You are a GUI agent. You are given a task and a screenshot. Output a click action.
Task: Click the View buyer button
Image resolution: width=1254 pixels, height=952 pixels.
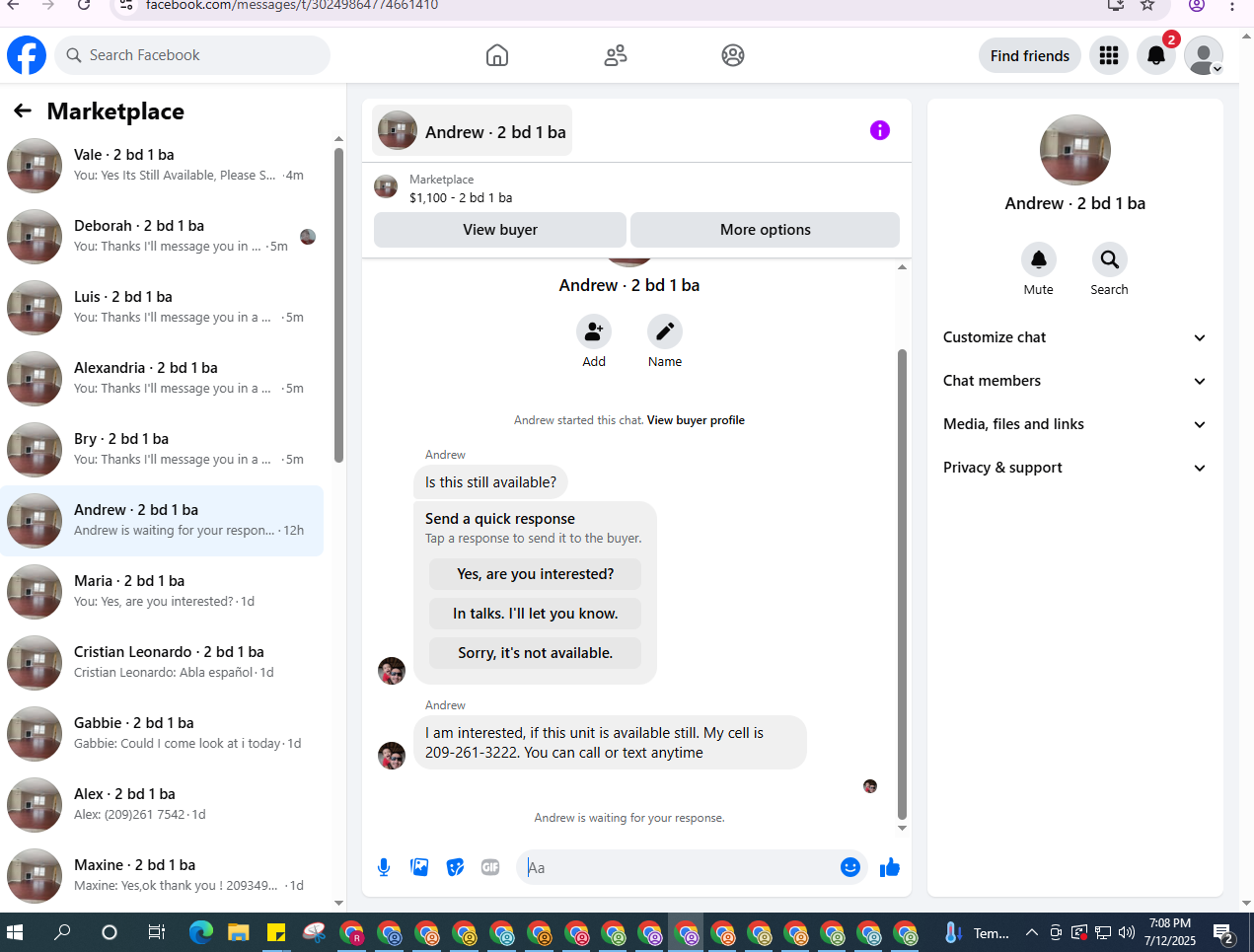pos(500,229)
